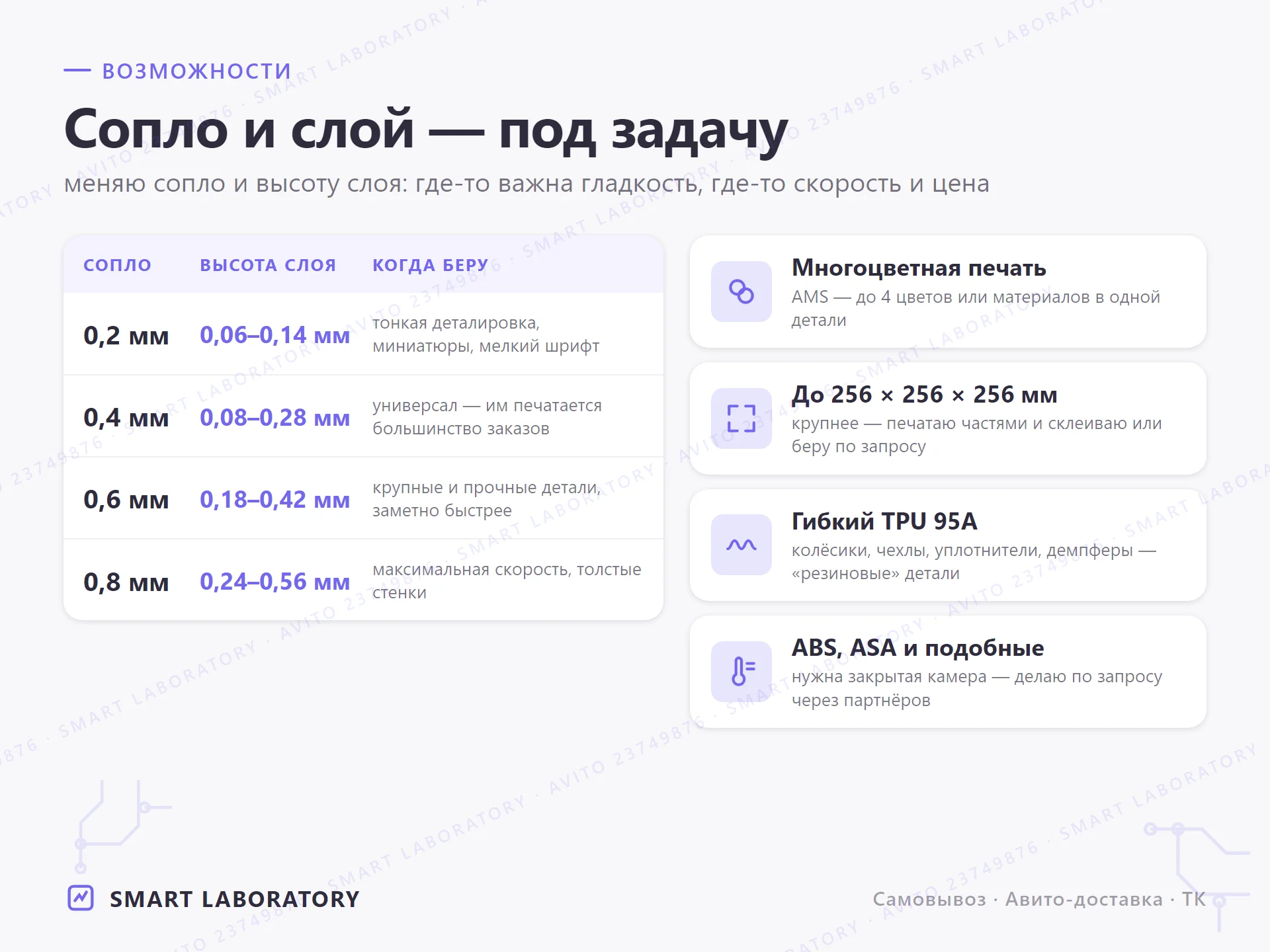This screenshot has height=952, width=1270.
Task: Select the '0,6 мм' nozzle cell
Action: (x=126, y=499)
